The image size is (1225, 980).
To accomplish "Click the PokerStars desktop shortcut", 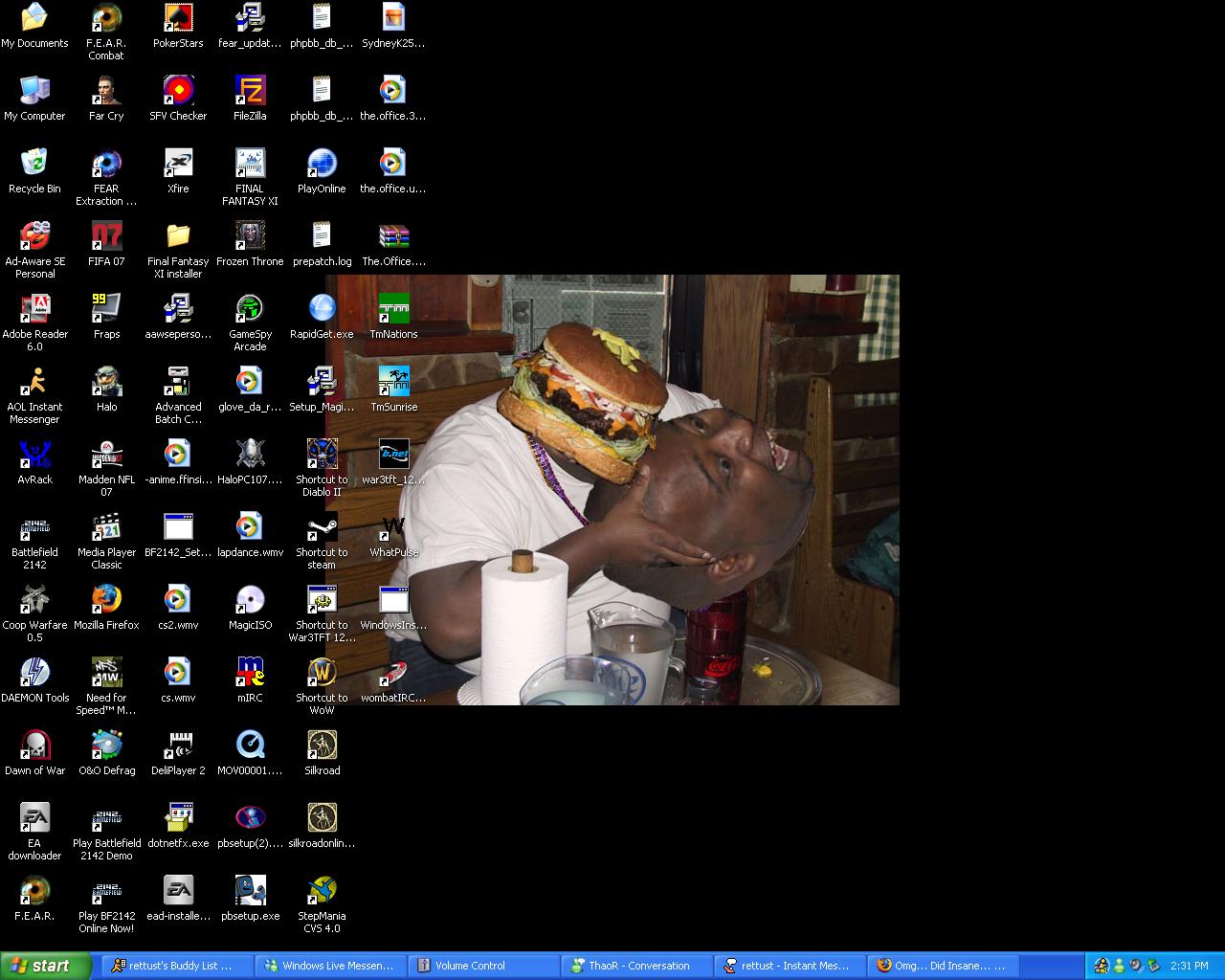I will [x=178, y=19].
